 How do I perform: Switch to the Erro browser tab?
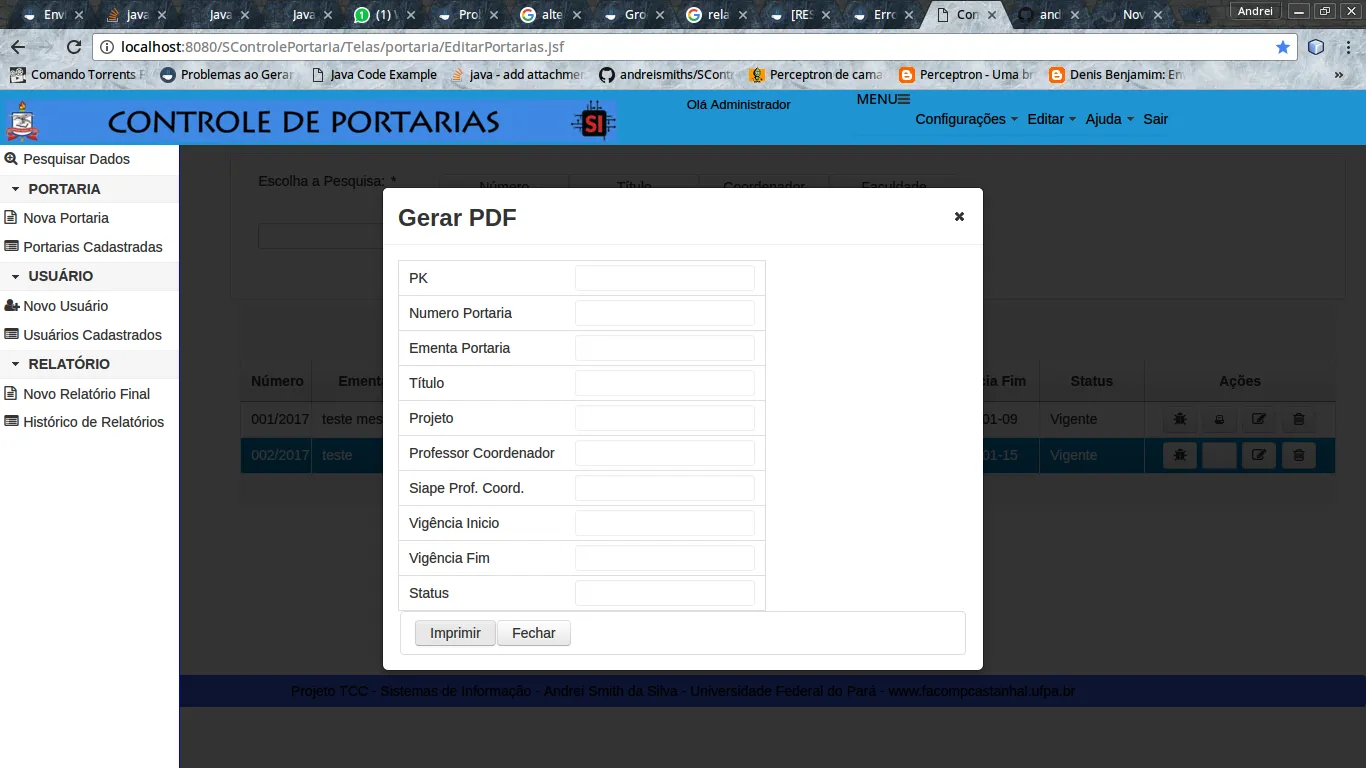(882, 15)
